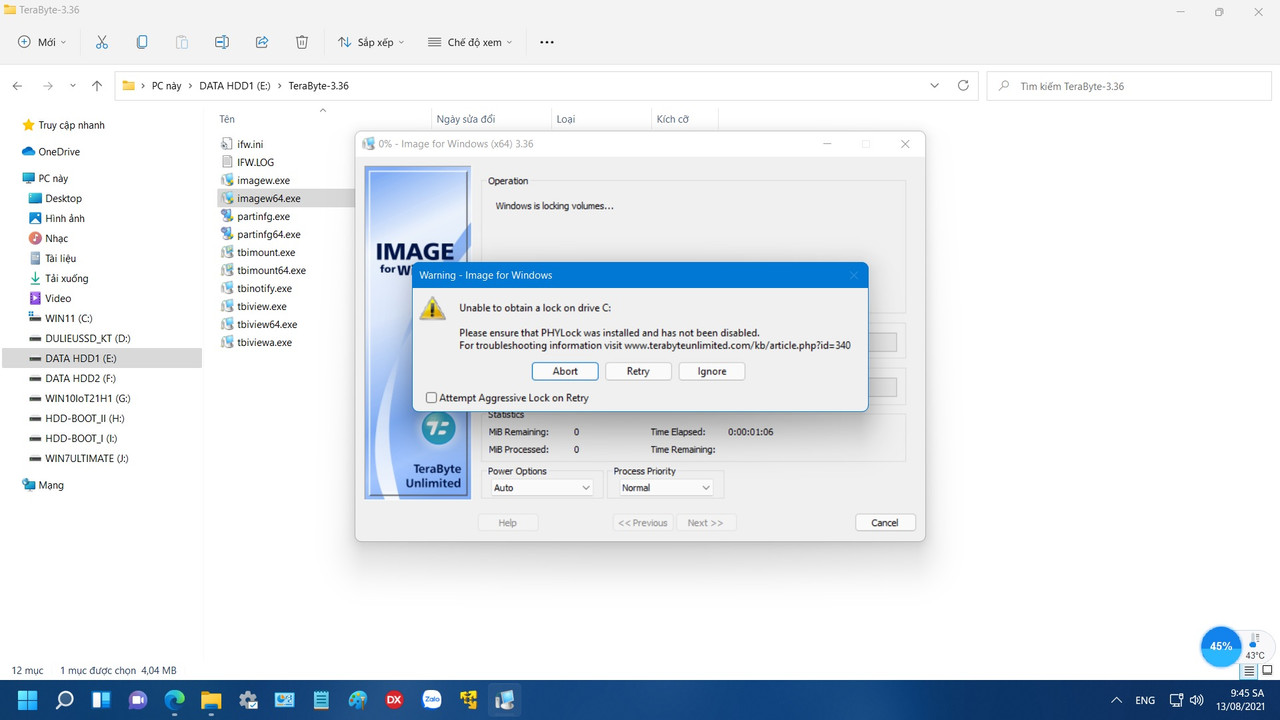
Task: Select the ifw.ini file
Action: (250, 144)
